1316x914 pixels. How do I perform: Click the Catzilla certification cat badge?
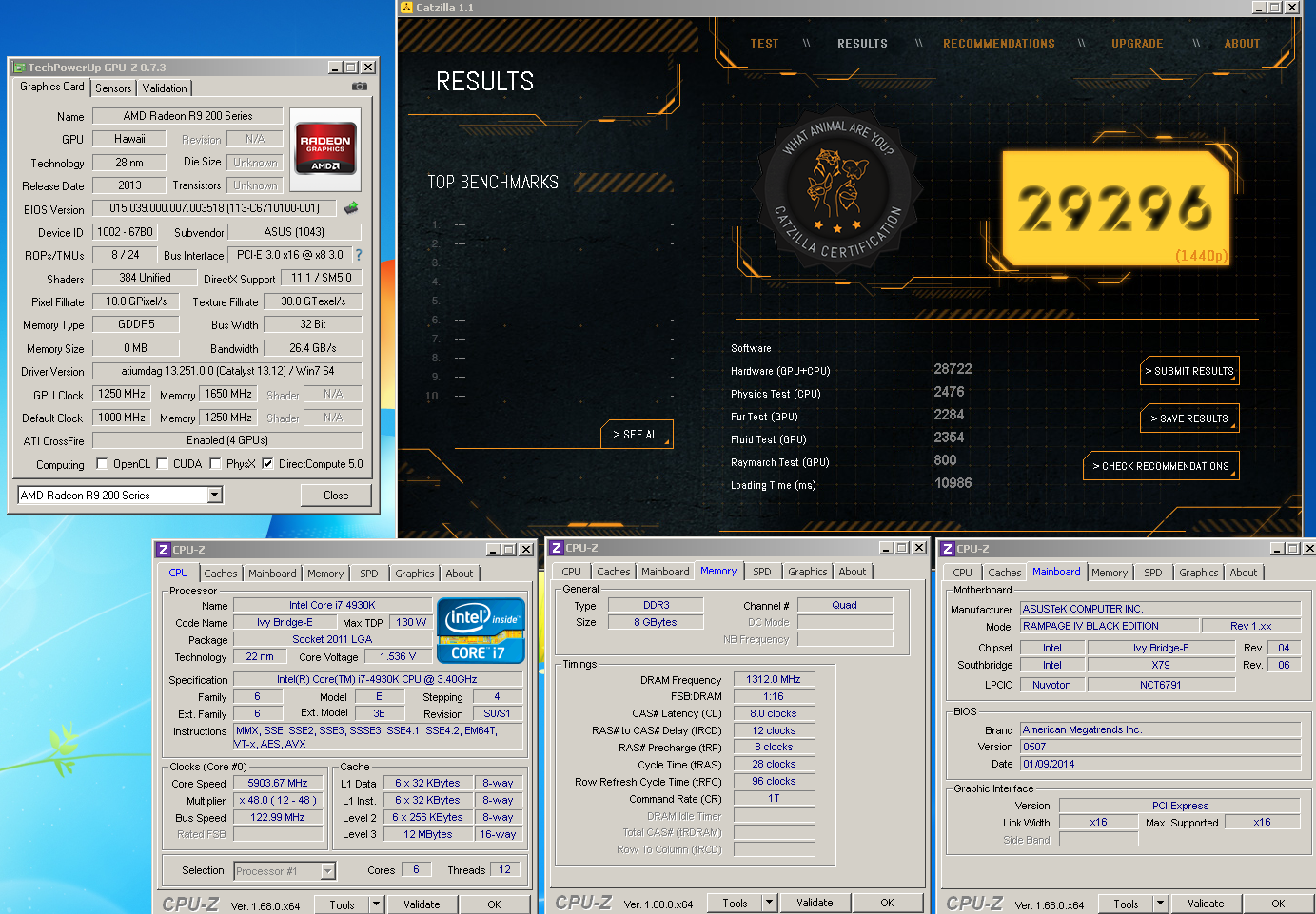tap(837, 190)
